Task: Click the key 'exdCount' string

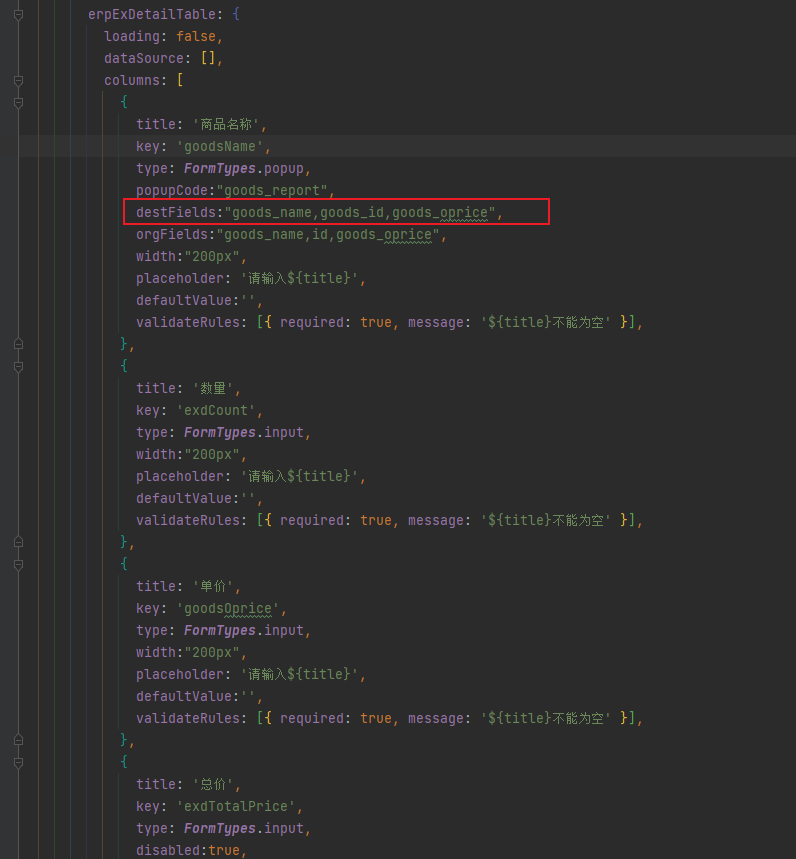Action: [215, 410]
